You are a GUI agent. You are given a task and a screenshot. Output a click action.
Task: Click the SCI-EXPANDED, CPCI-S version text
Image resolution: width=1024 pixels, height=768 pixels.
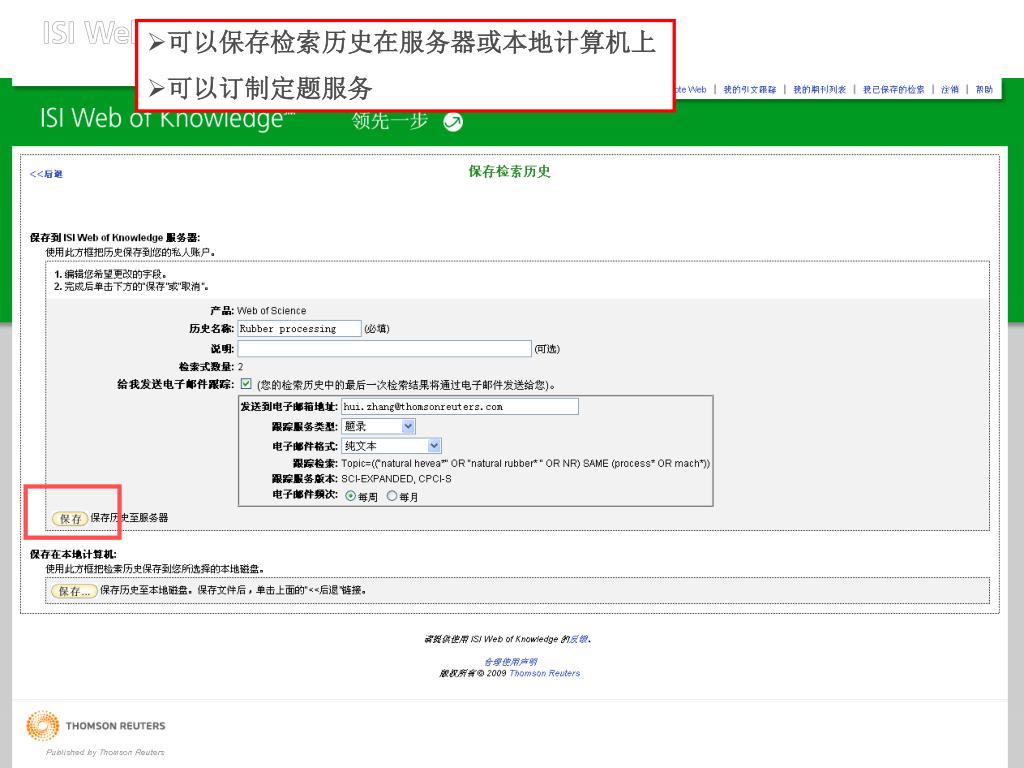coord(396,479)
